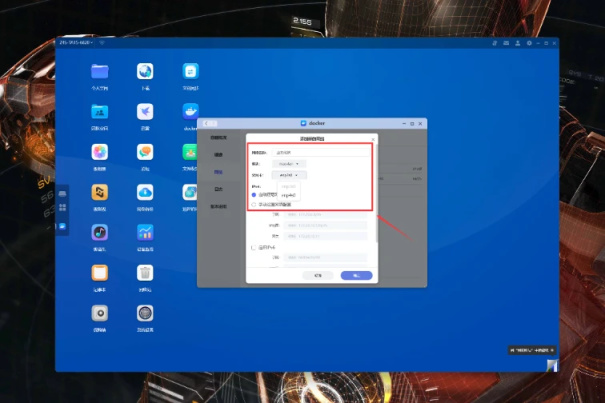Select the highlighted network tab in docker sidebar
The width and height of the screenshot is (605, 403).
tap(218, 172)
